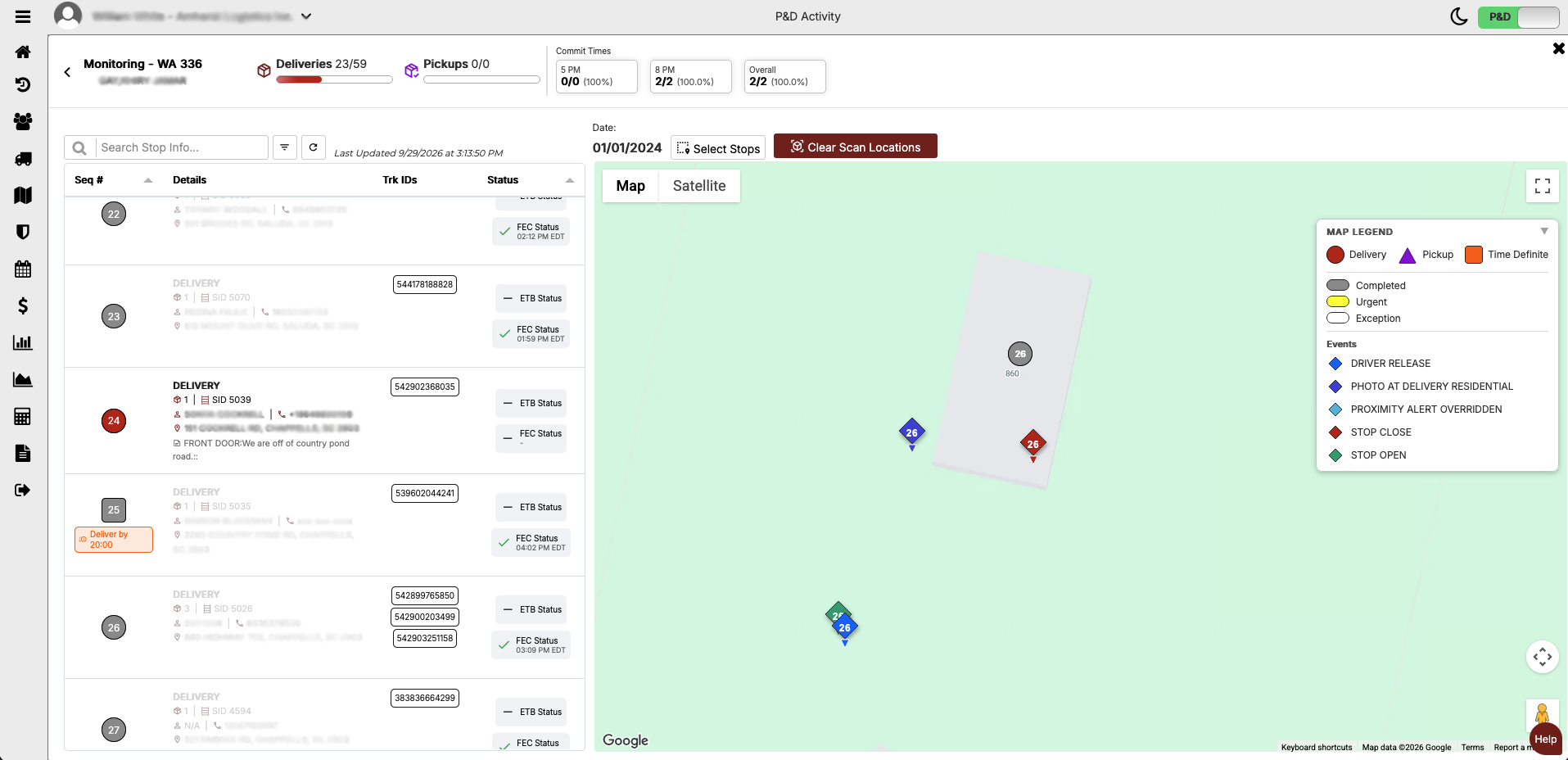Viewport: 1568px width, 760px height.
Task: Toggle map fullscreen view
Action: click(x=1543, y=186)
